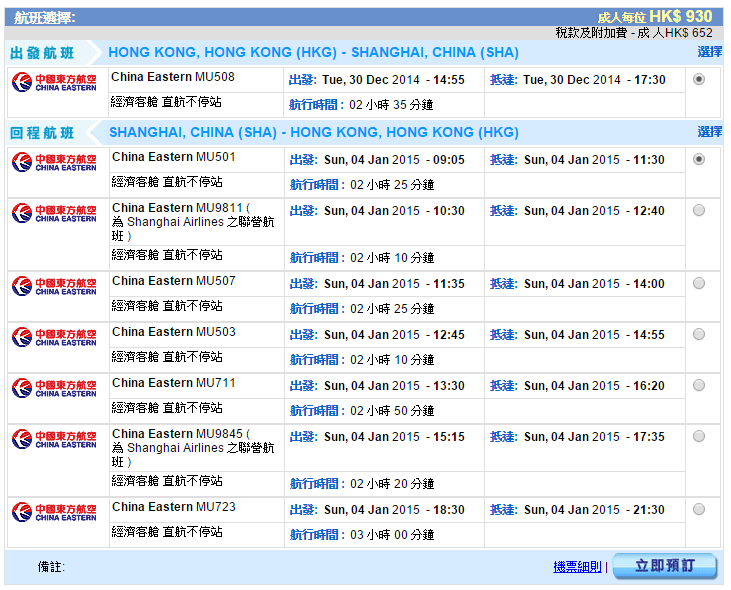Select return flight MU503 departing 12:45

(x=698, y=334)
